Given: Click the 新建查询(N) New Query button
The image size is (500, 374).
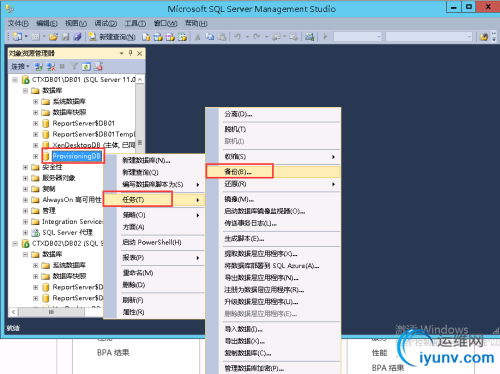Looking at the screenshot, I should (x=112, y=37).
